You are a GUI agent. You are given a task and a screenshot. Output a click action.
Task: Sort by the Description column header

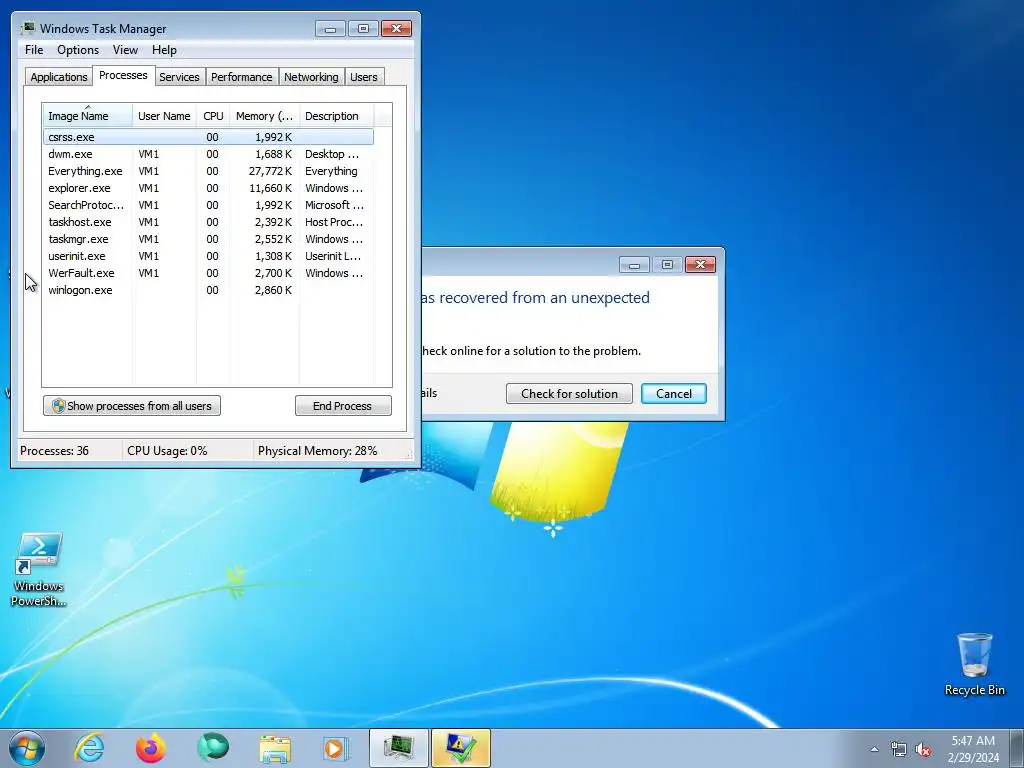[x=336, y=116]
